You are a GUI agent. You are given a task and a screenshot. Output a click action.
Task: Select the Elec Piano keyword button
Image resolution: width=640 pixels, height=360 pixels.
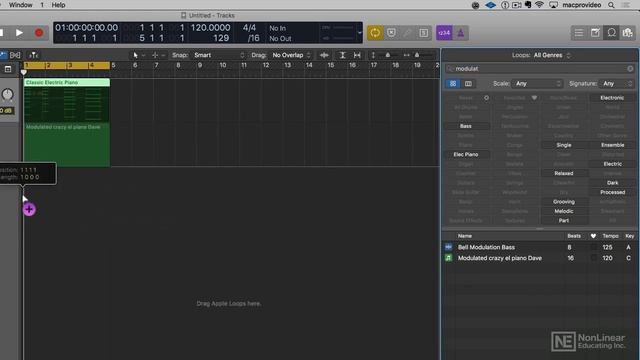pyautogui.click(x=466, y=155)
